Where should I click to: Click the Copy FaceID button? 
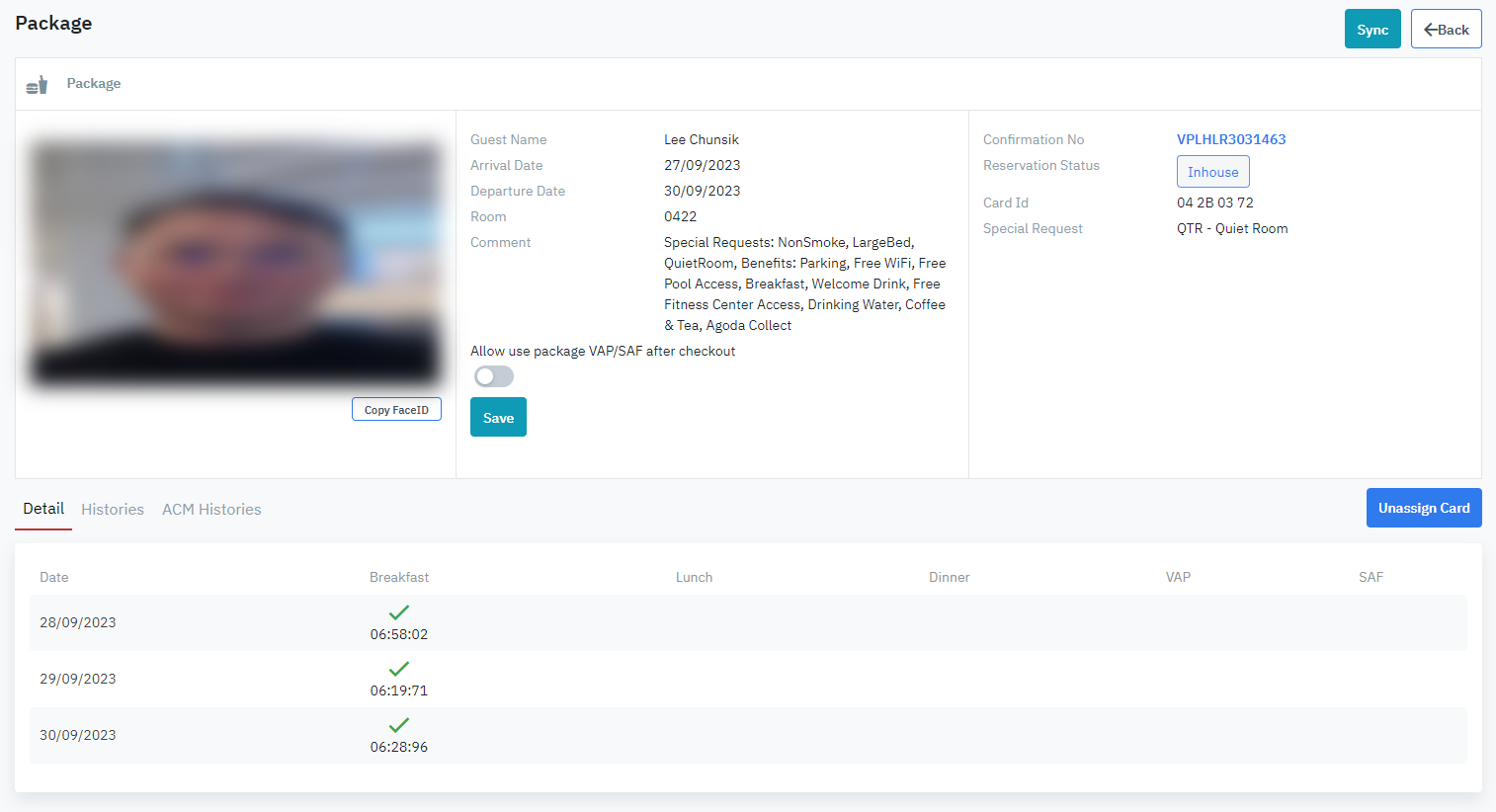tap(396, 410)
